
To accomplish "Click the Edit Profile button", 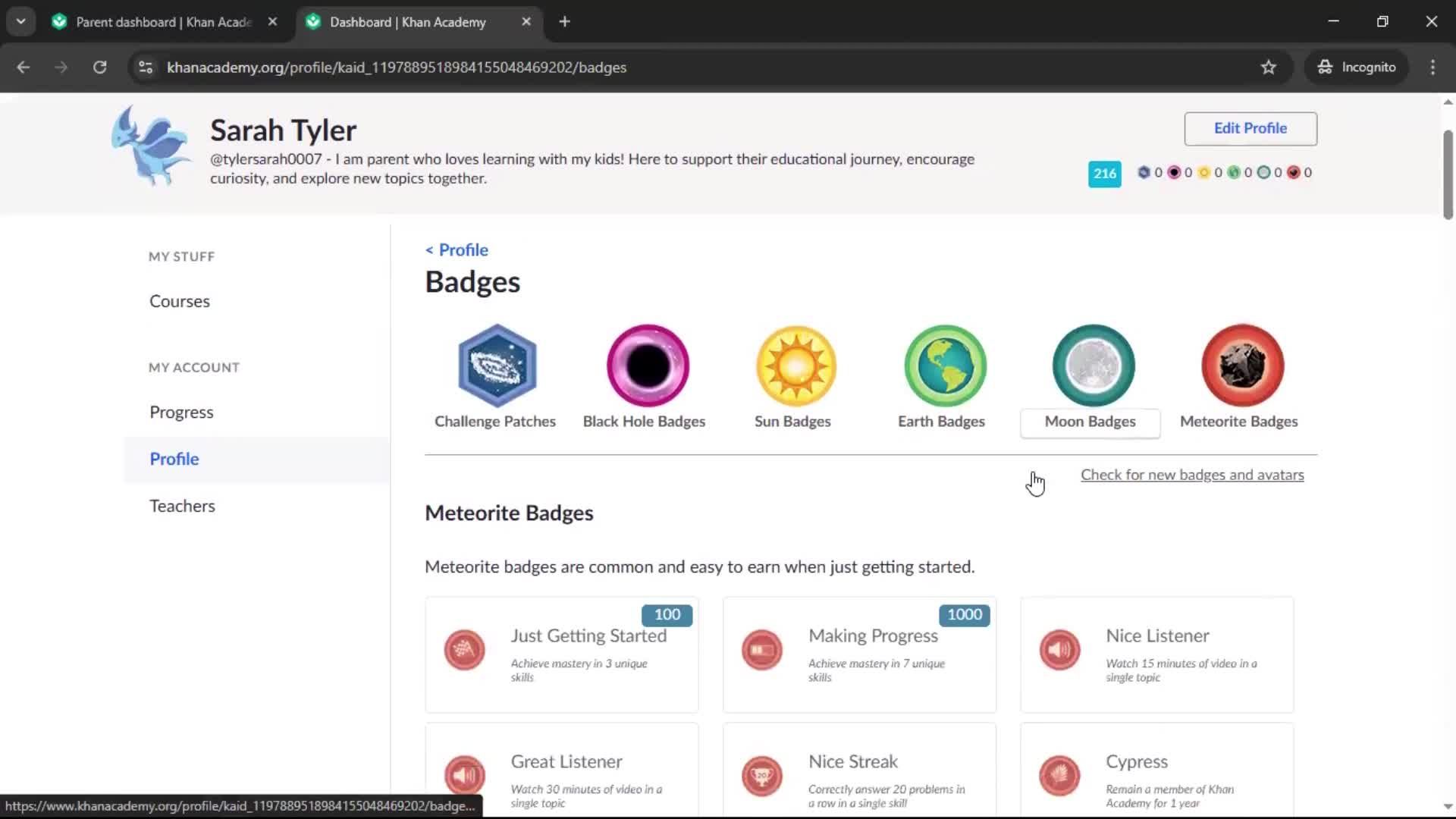I will click(1250, 128).
